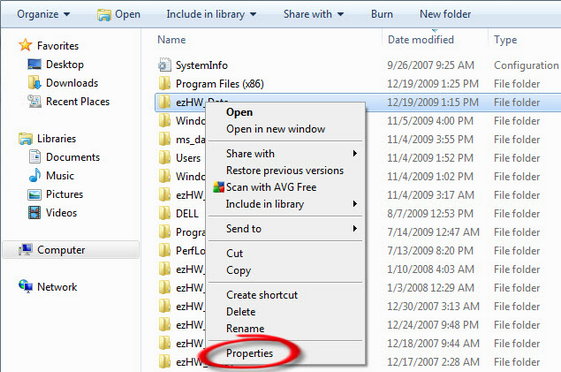
Task: Open Properties from context menu
Action: click(x=249, y=353)
